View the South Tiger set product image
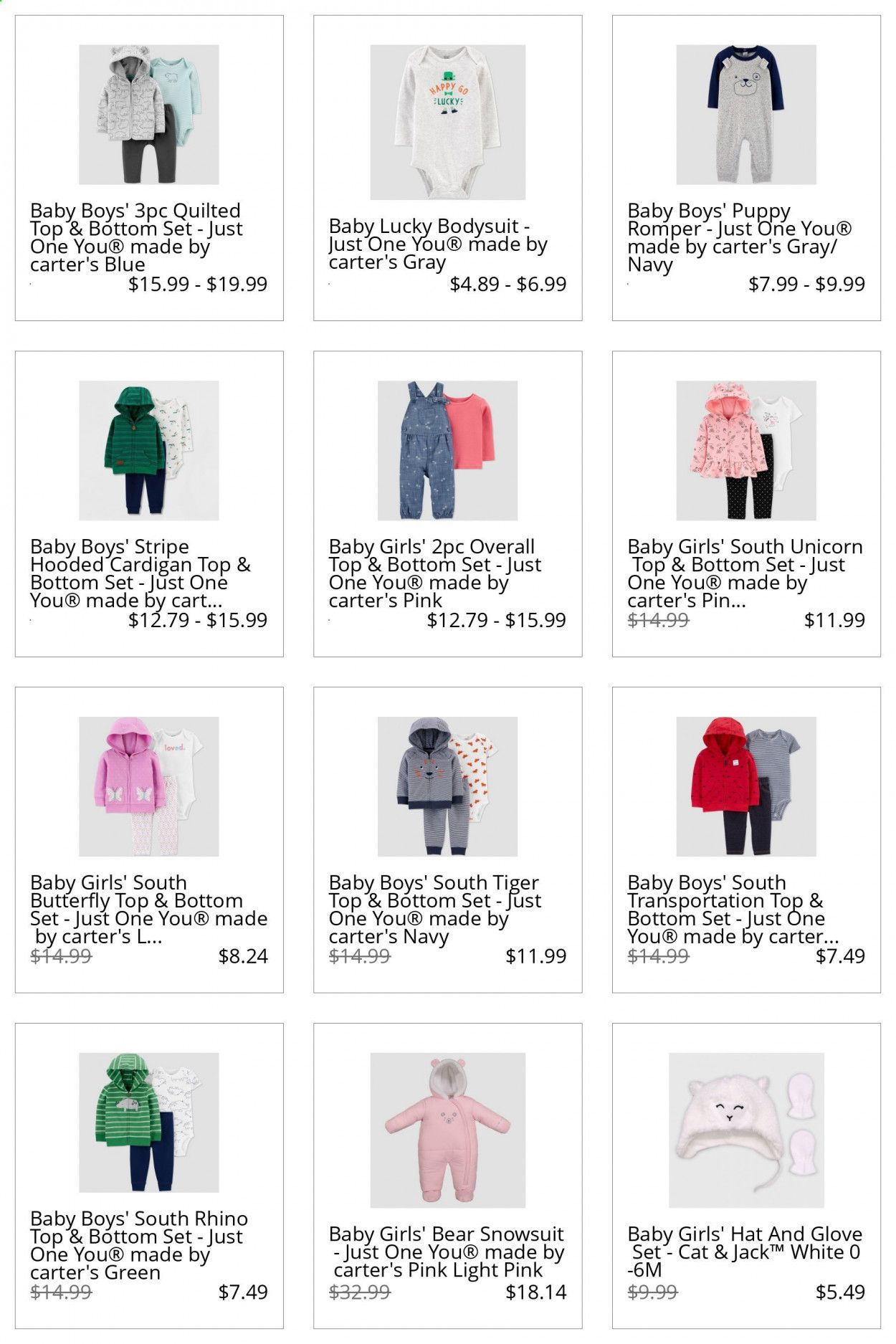896x1344 pixels. tap(447, 786)
